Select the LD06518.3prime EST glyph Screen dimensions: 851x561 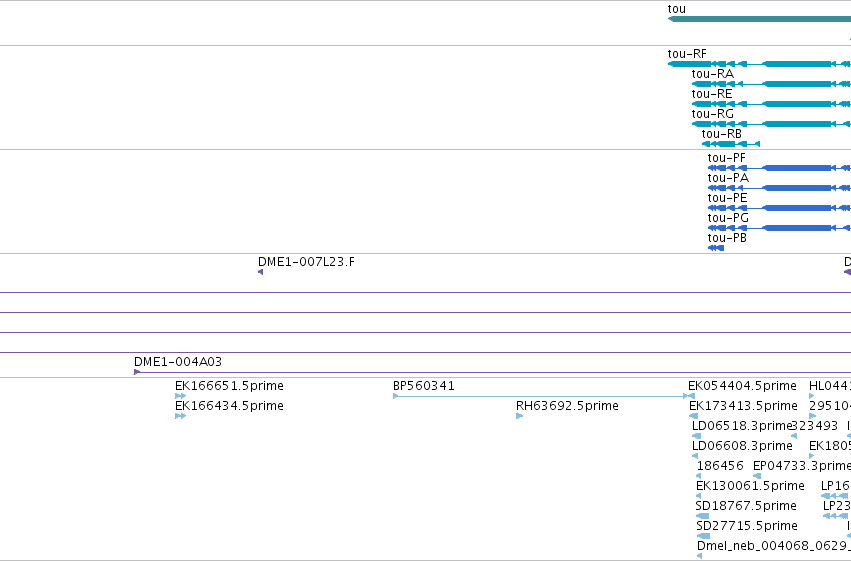click(x=696, y=436)
